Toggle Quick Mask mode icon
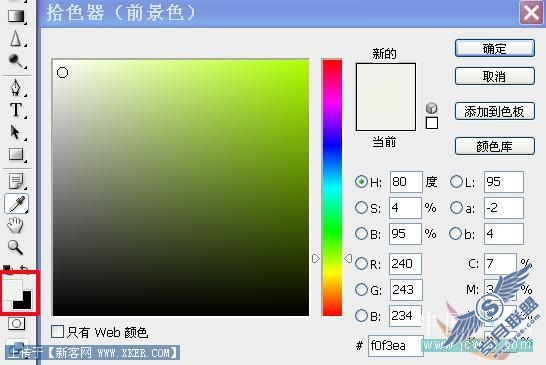 [16, 324]
